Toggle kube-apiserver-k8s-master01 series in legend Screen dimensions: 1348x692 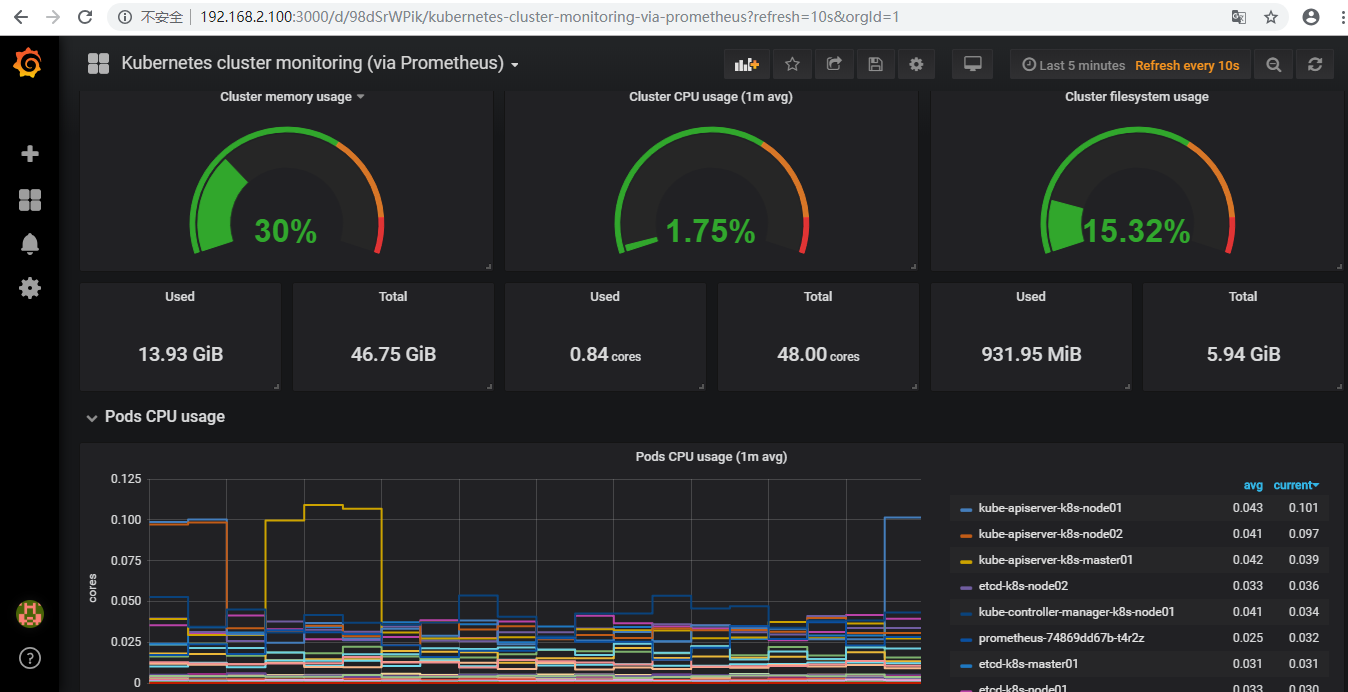[1055, 560]
